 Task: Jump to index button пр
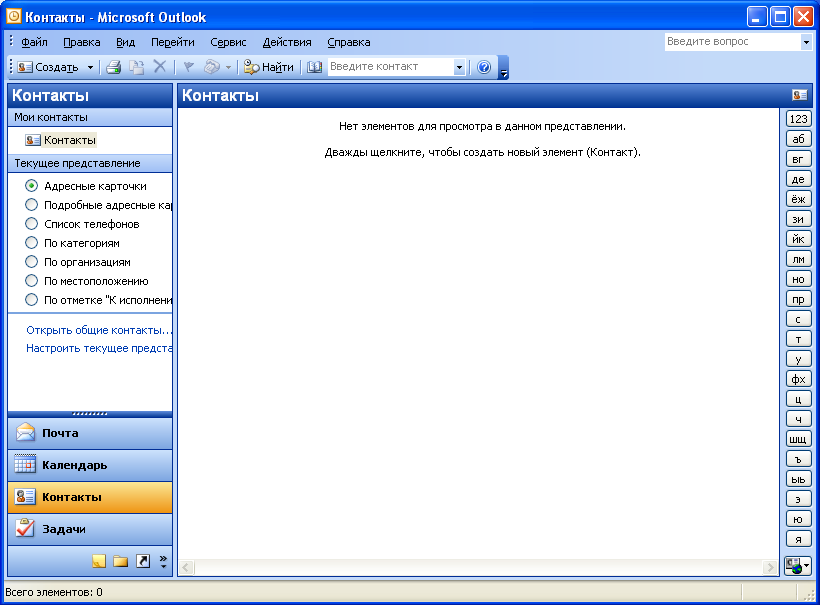click(799, 299)
